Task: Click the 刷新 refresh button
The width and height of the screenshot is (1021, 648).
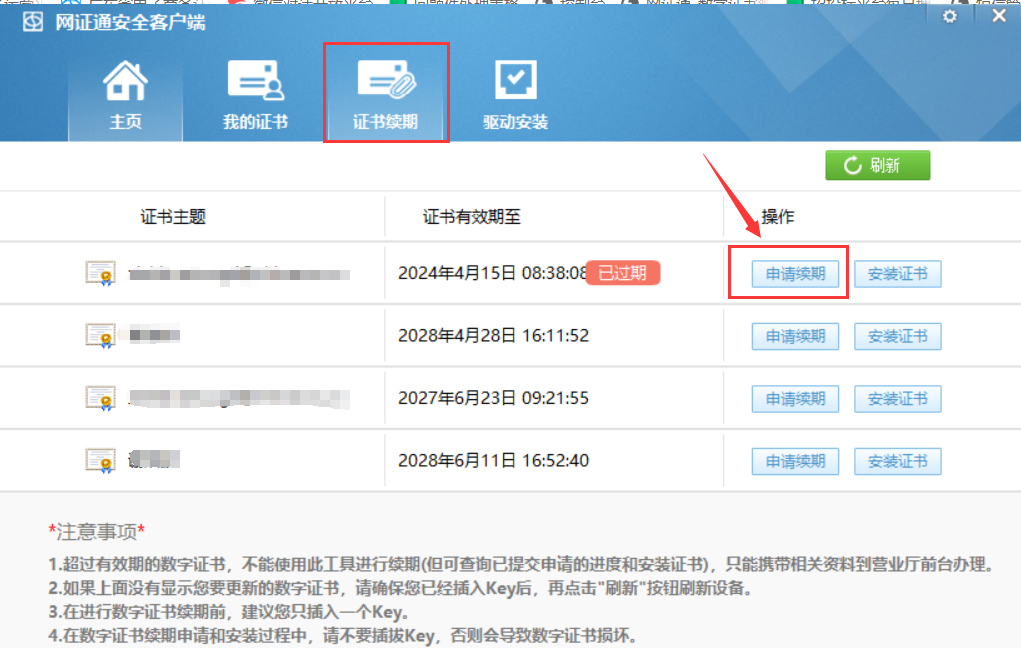Action: tap(877, 166)
